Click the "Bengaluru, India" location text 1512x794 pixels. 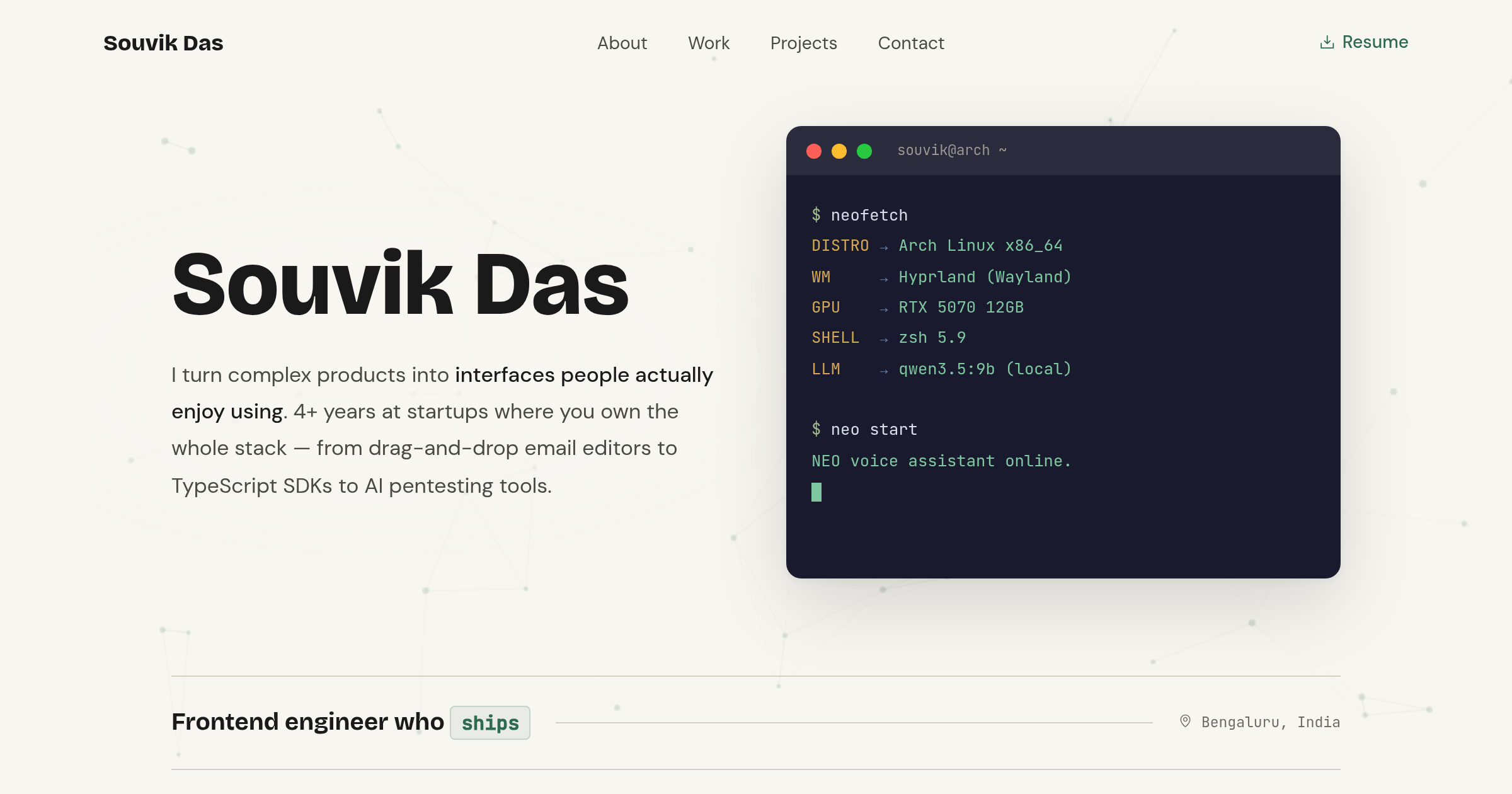(1271, 722)
